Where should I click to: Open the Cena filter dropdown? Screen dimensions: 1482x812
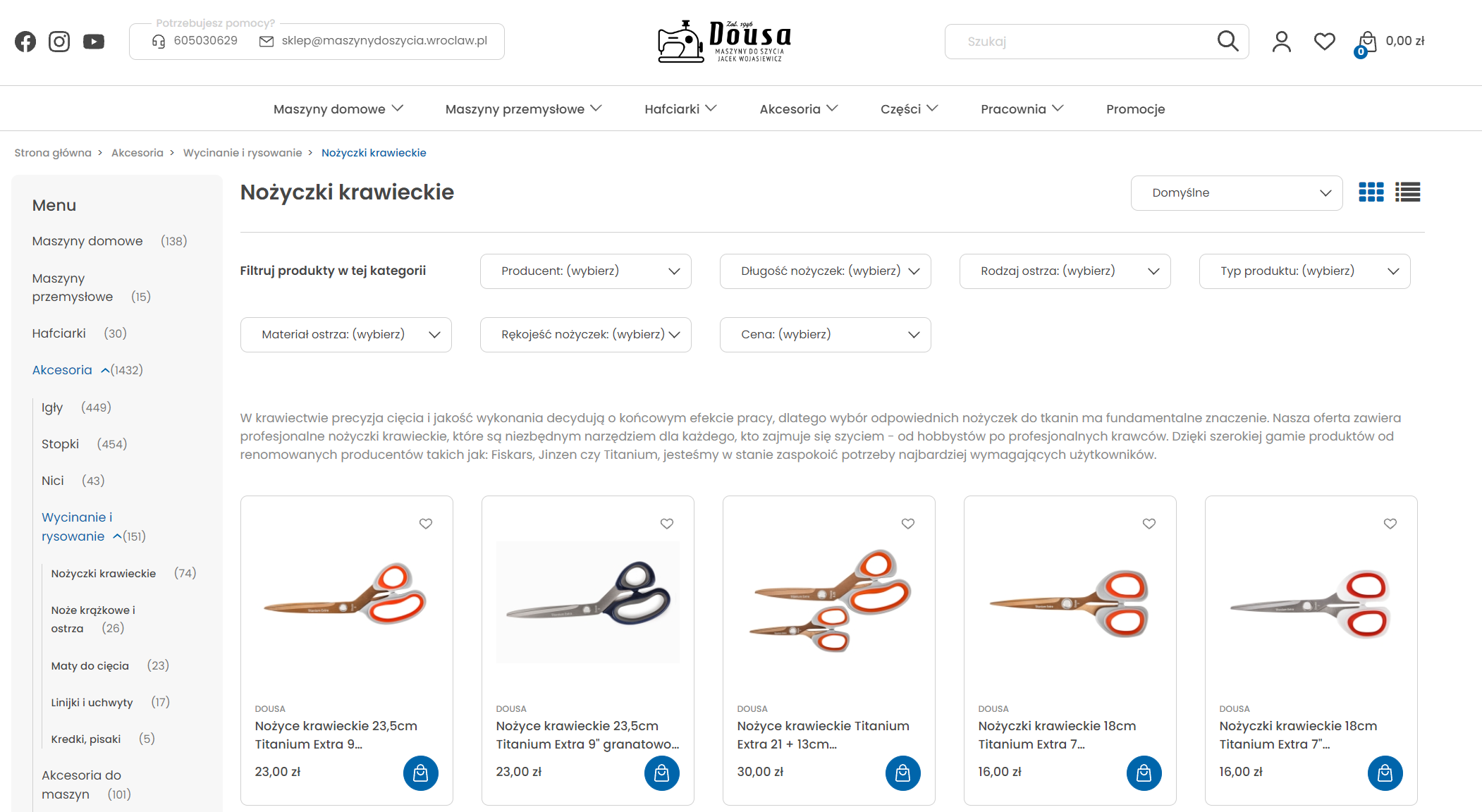click(826, 335)
